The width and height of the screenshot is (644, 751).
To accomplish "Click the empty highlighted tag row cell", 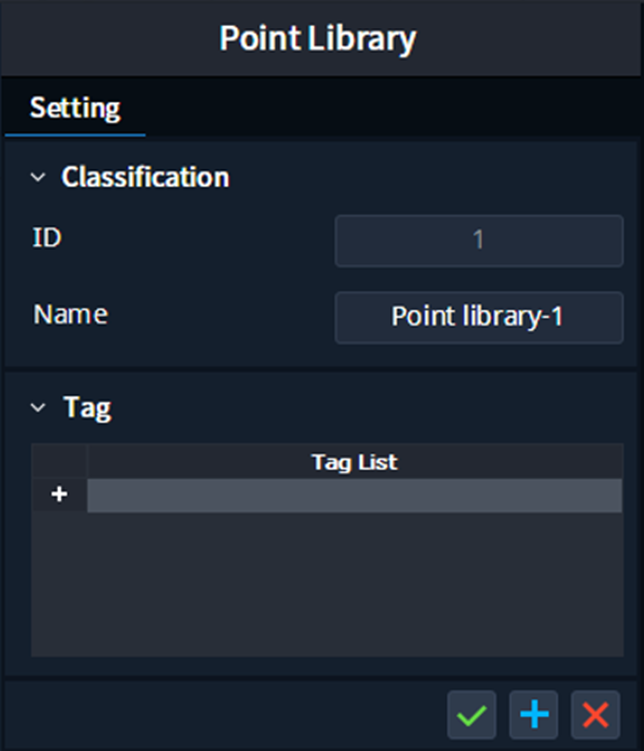I will coord(355,495).
